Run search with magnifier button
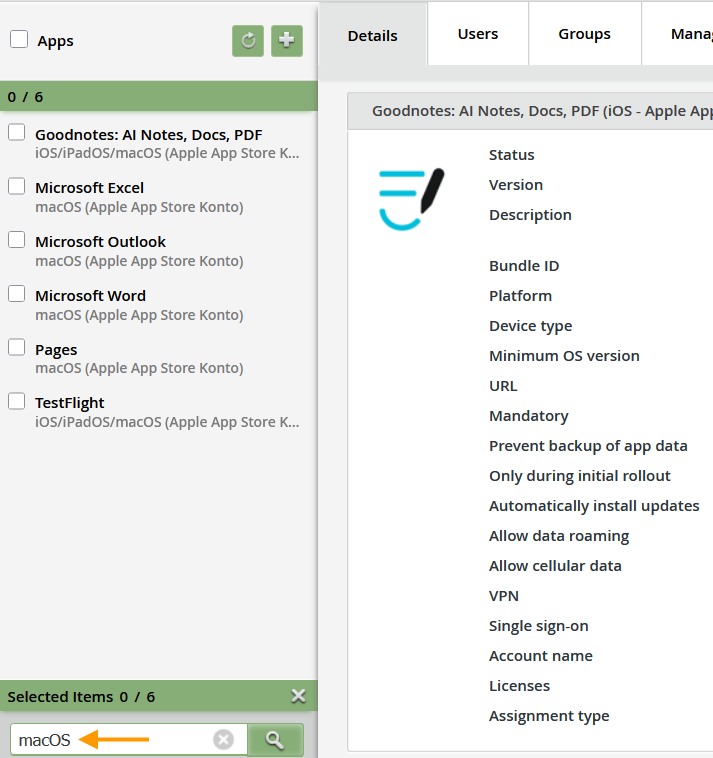This screenshot has height=758, width=713. tap(275, 740)
